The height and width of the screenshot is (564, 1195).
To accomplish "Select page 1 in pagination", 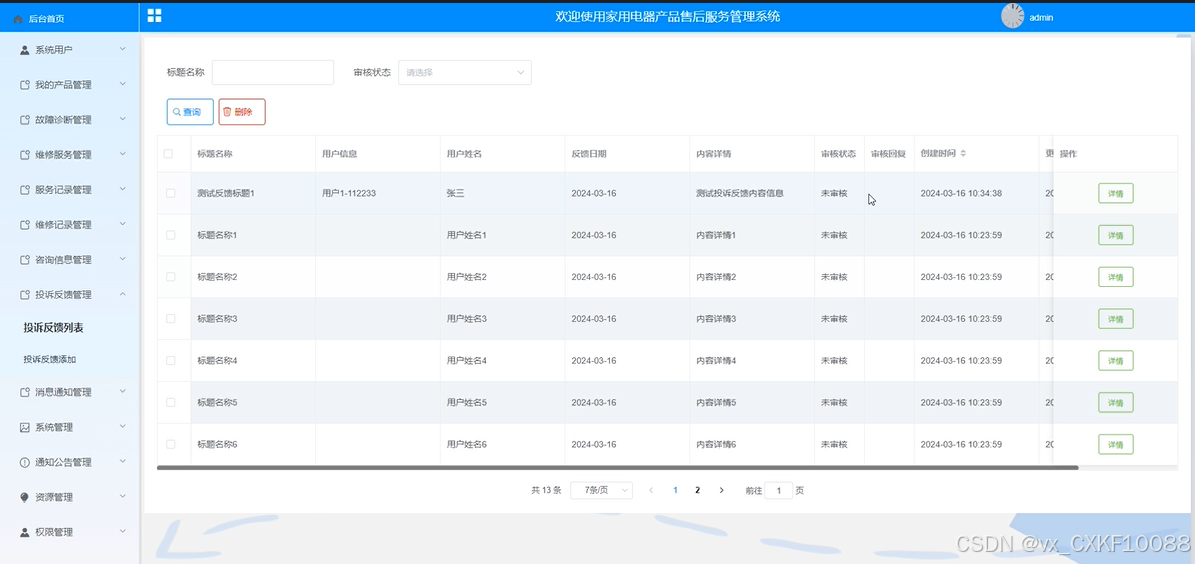I will tap(675, 490).
